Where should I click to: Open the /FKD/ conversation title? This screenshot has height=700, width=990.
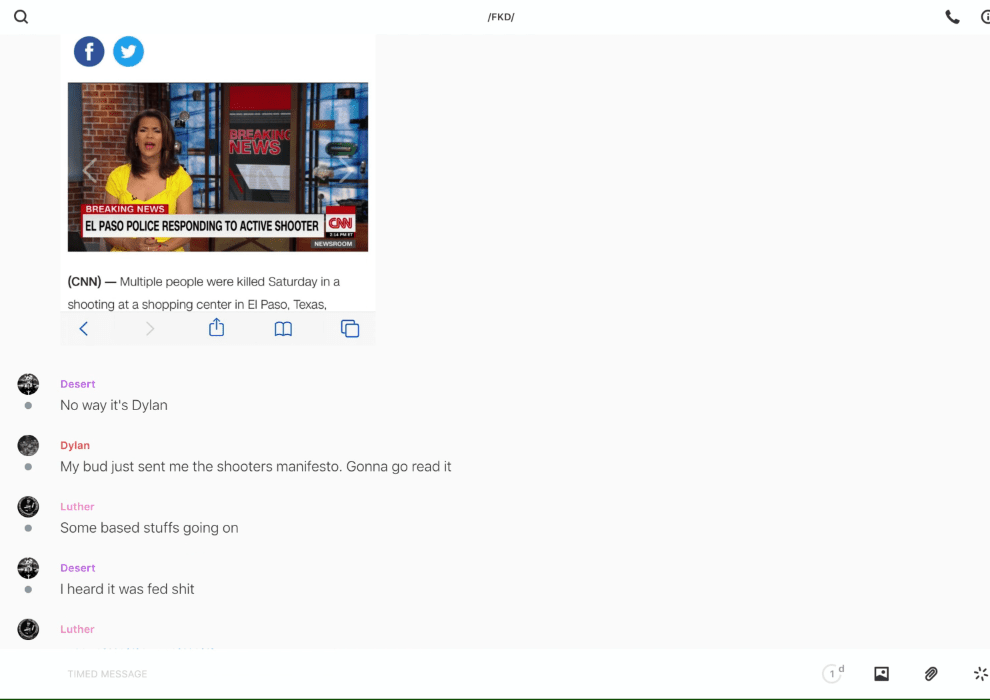click(501, 17)
